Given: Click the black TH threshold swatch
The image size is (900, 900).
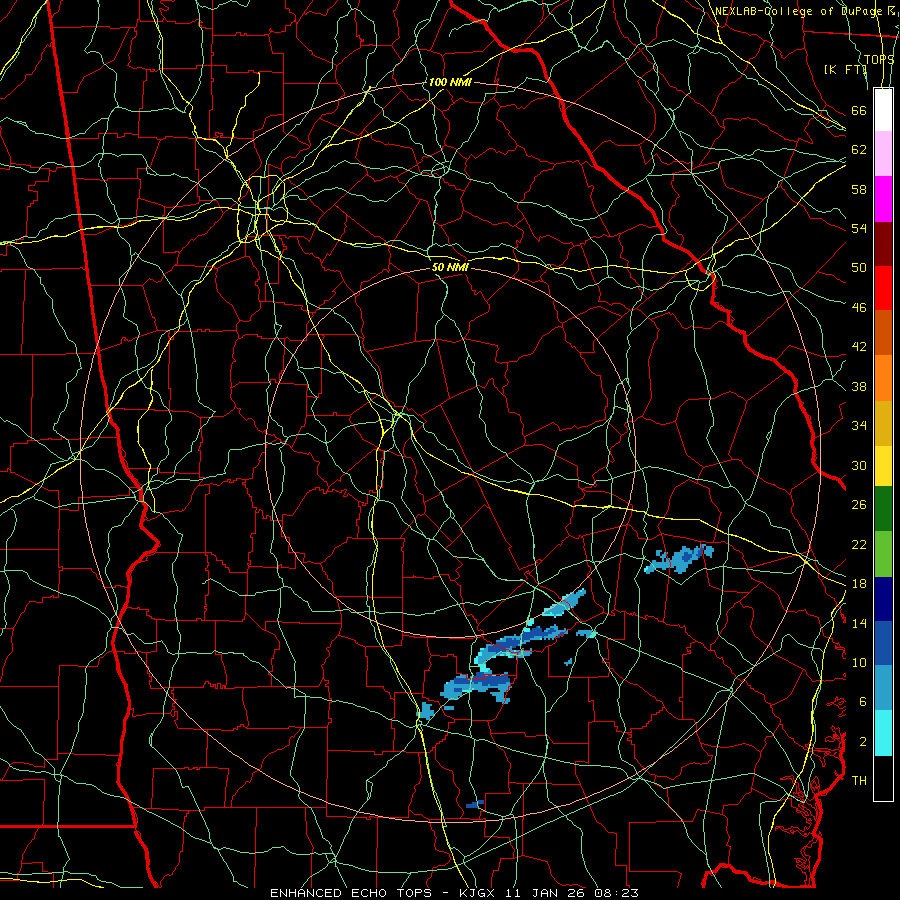Looking at the screenshot, I should [883, 778].
